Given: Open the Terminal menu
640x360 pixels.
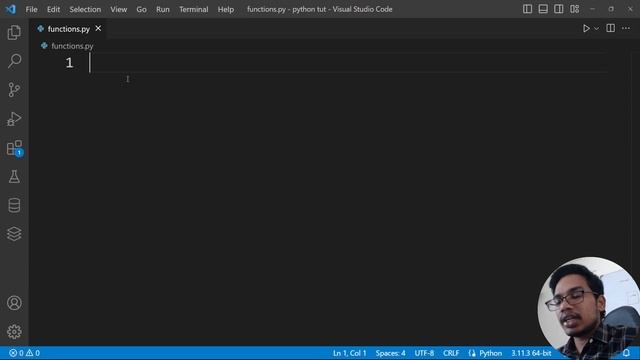Looking at the screenshot, I should 193,9.
